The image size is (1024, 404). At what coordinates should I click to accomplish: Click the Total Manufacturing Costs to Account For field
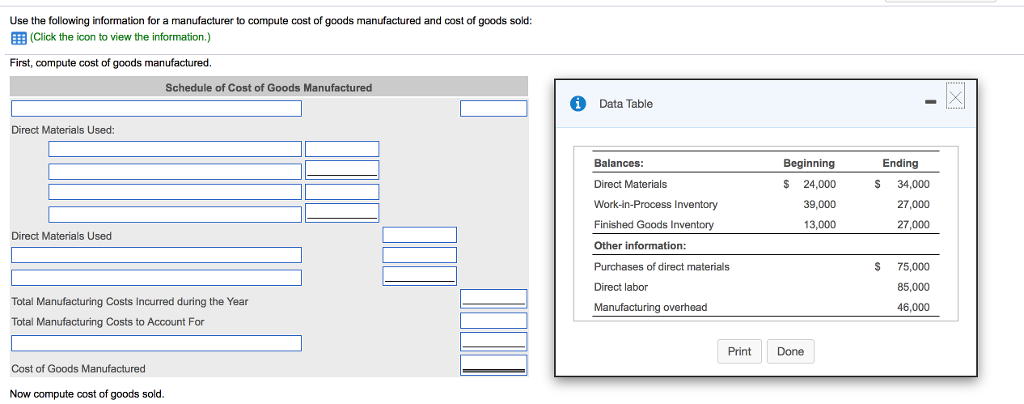(493, 320)
